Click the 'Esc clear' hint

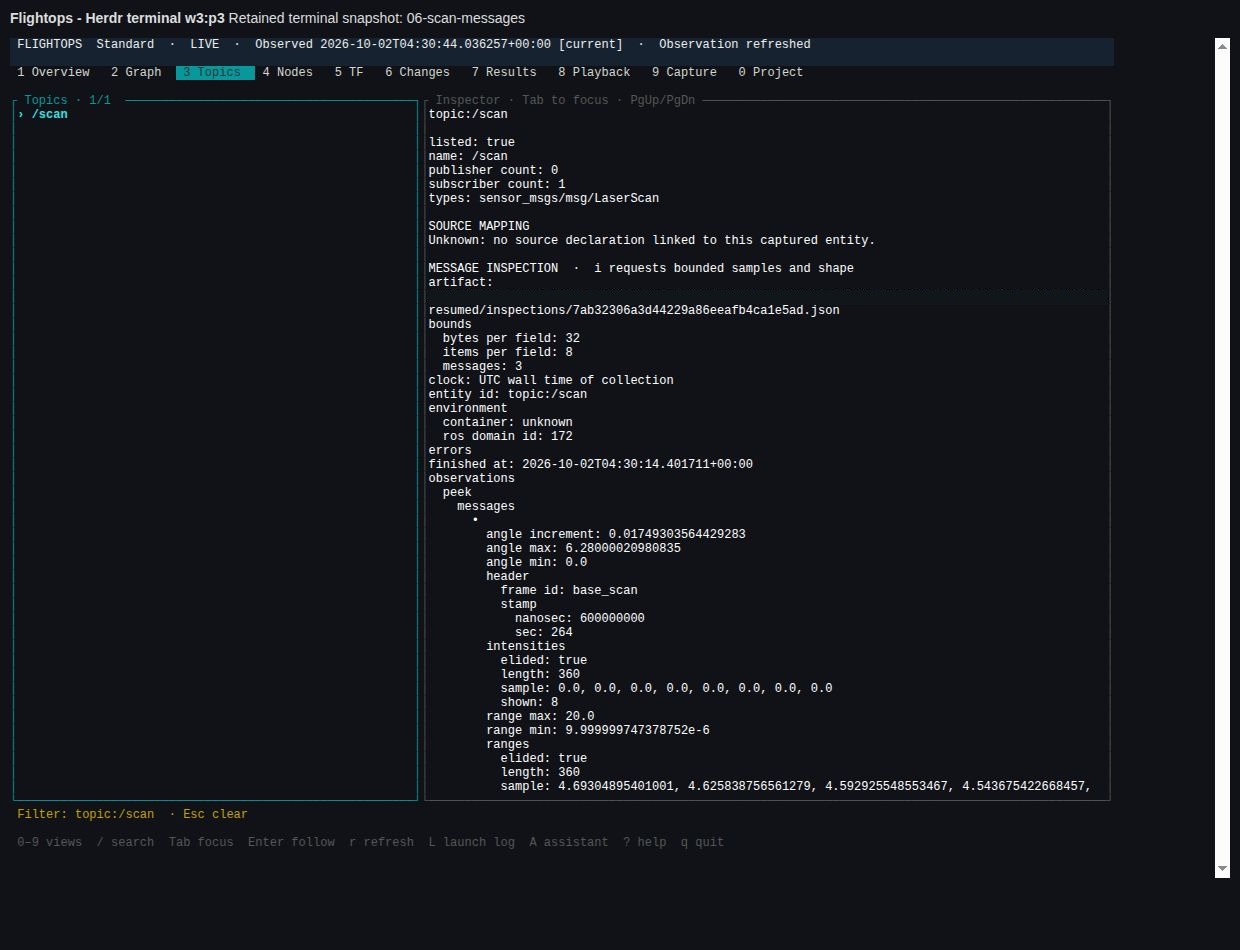tap(215, 814)
